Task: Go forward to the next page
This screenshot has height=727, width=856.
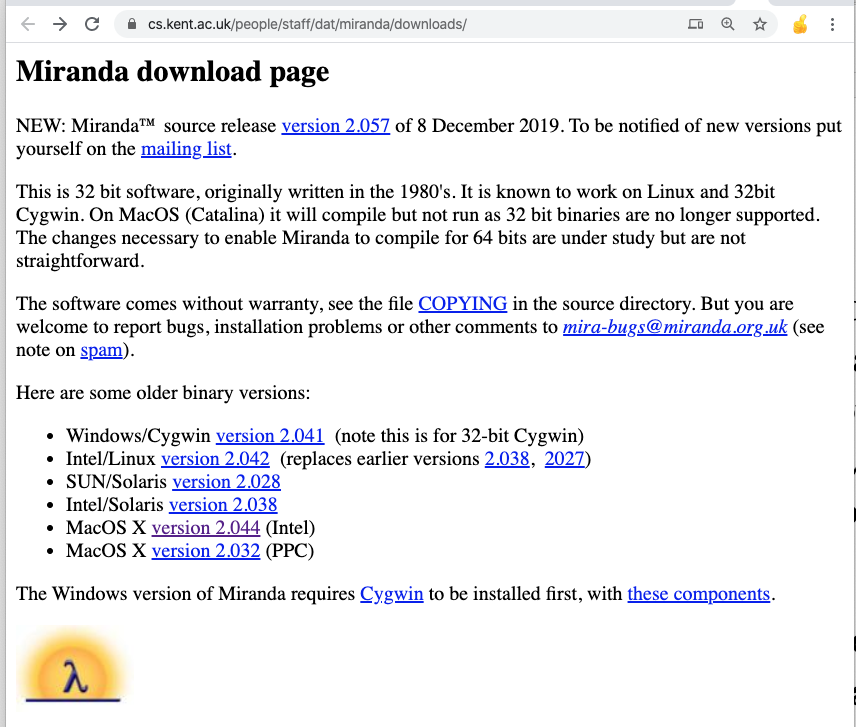Action: coord(60,24)
